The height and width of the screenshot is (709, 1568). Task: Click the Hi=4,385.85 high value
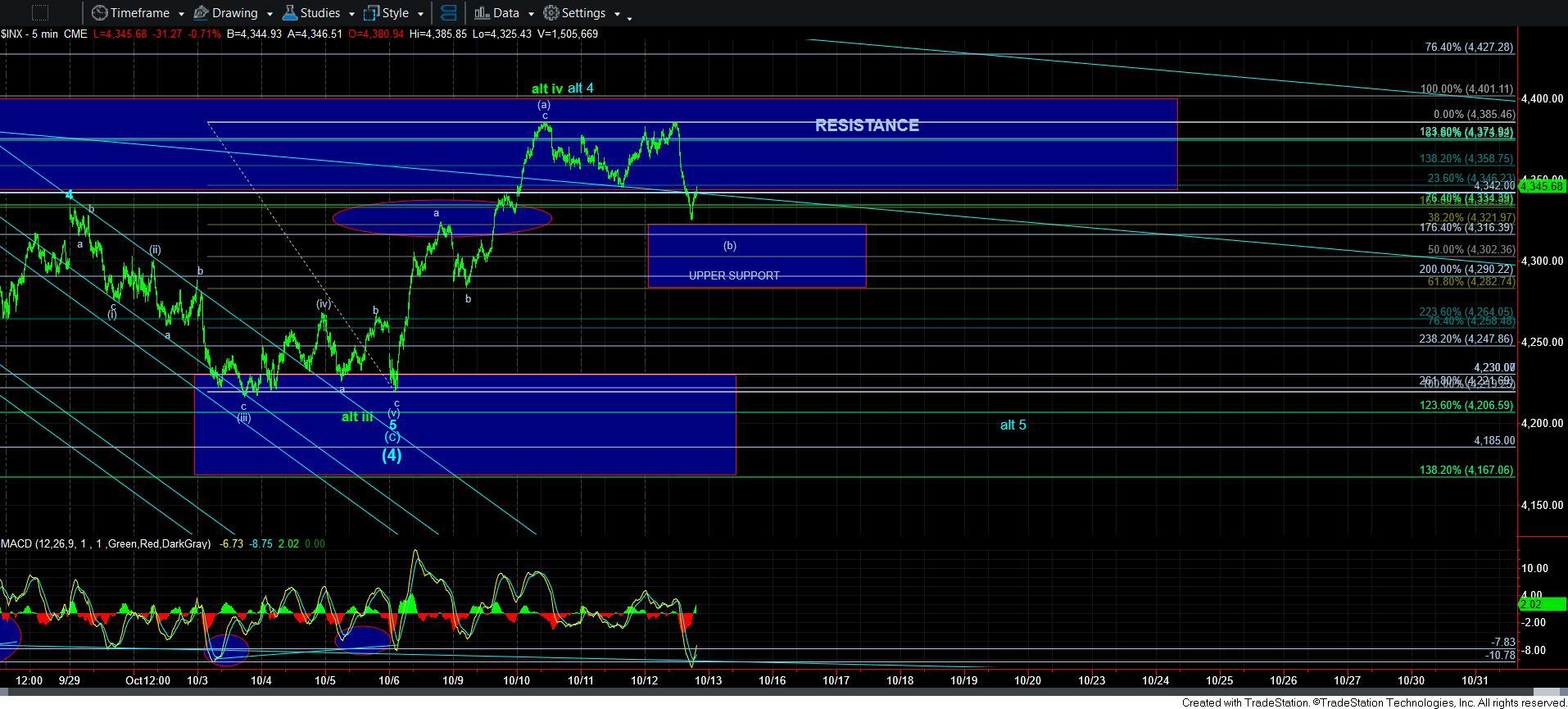coord(439,34)
